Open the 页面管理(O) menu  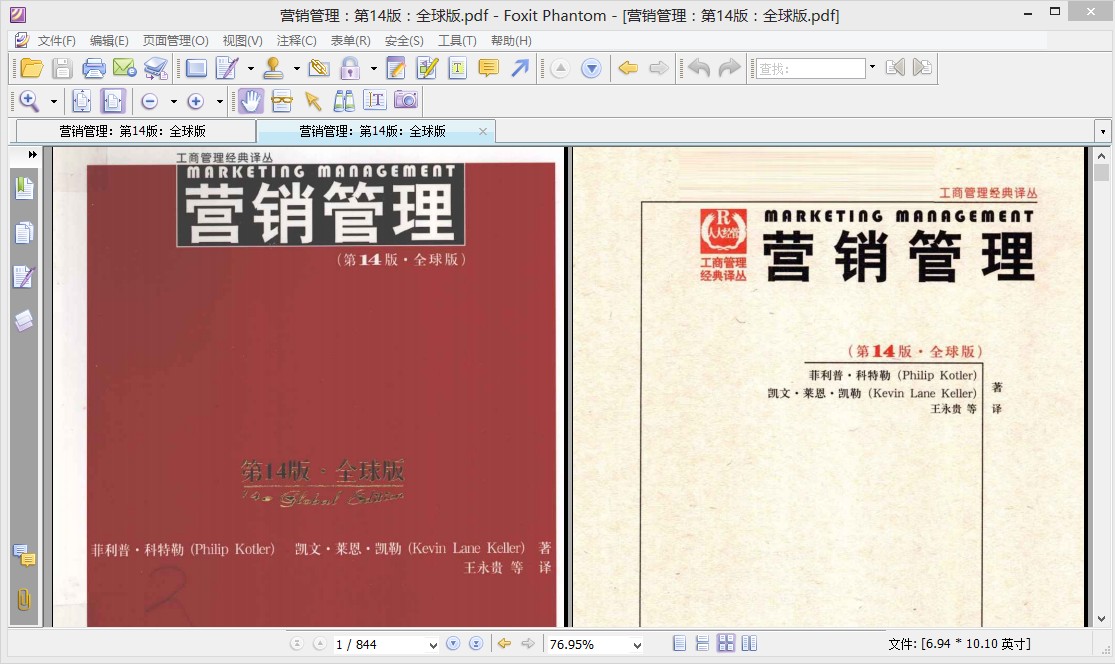tap(176, 41)
